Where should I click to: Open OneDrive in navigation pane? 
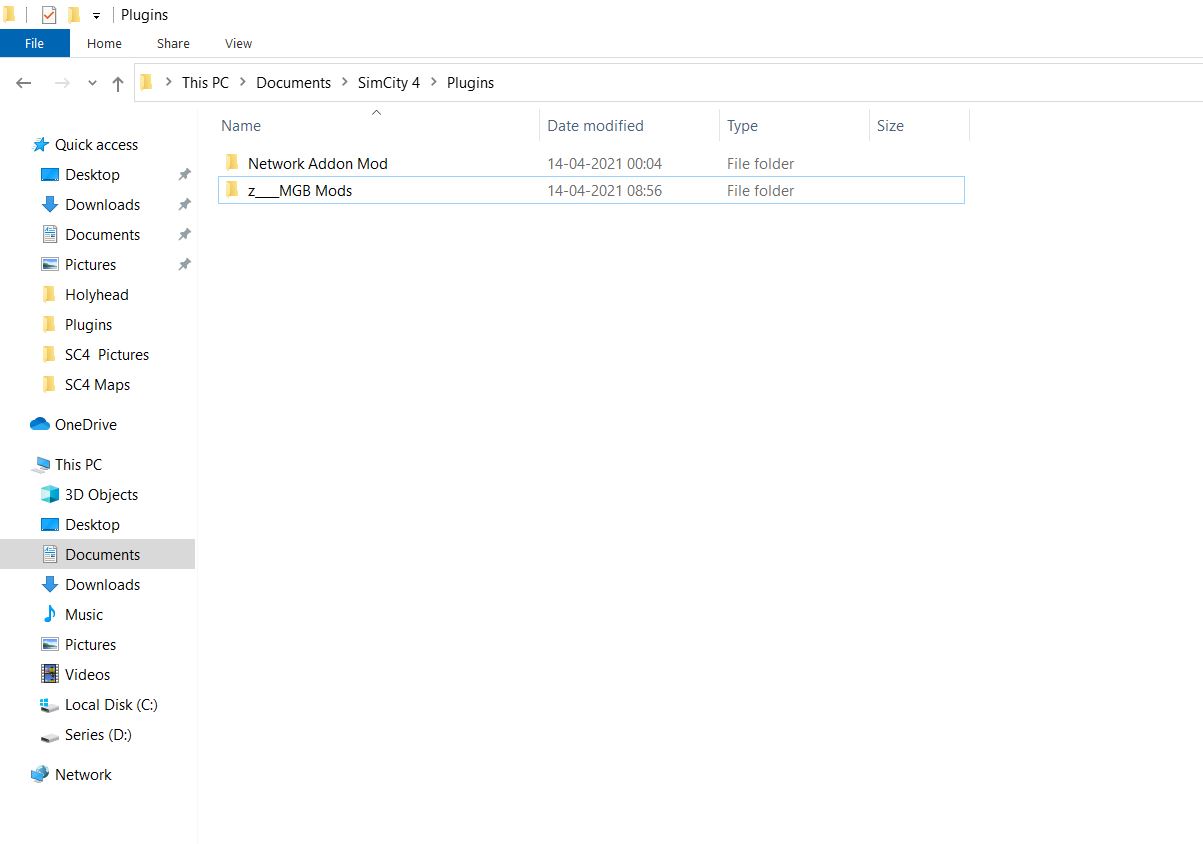click(x=85, y=424)
